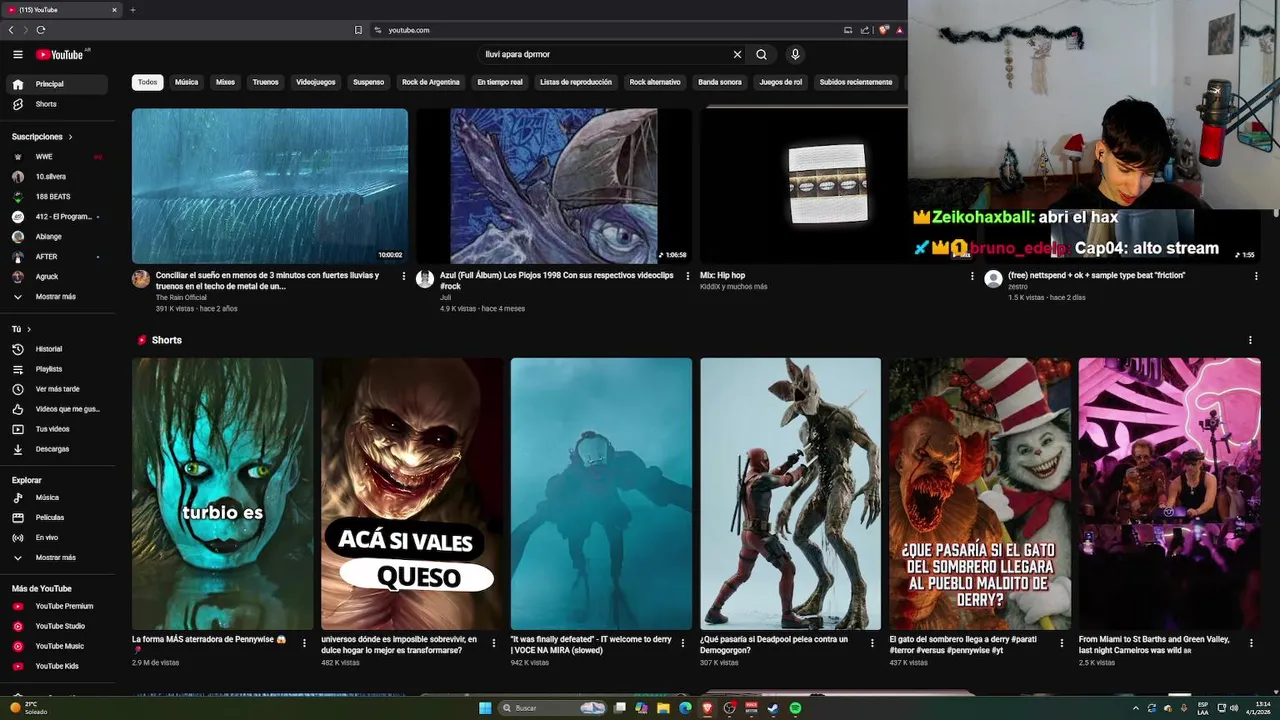
Task: Select the Subidos recientemente chip
Action: click(856, 82)
